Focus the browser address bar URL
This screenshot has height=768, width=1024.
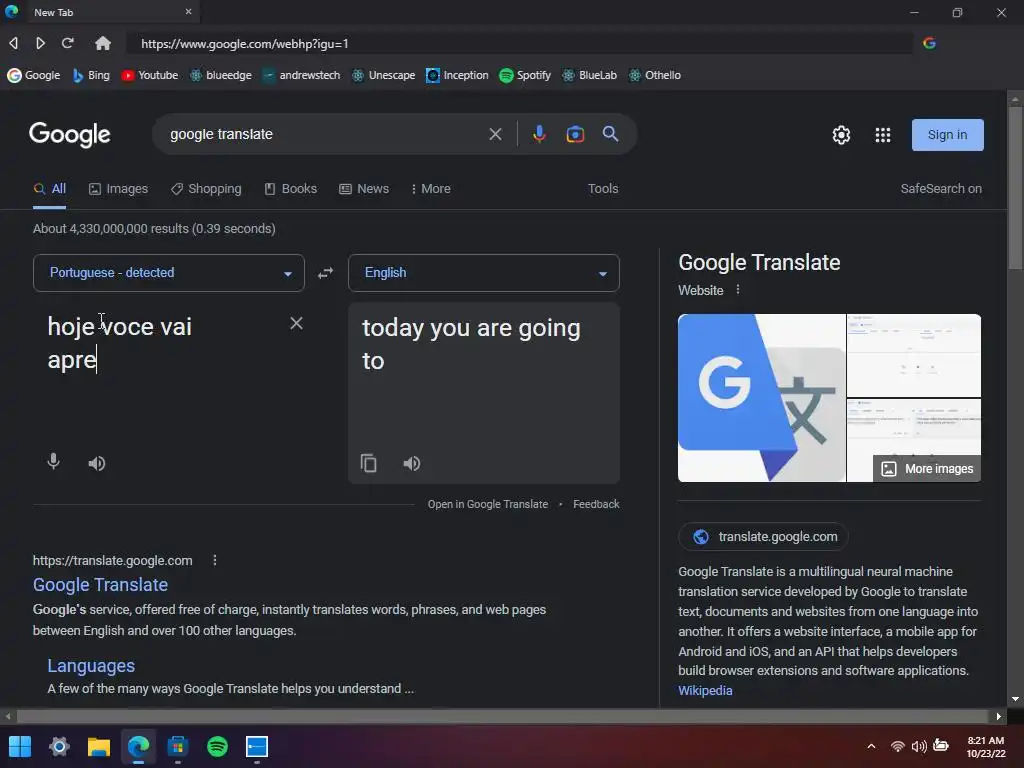tap(519, 43)
